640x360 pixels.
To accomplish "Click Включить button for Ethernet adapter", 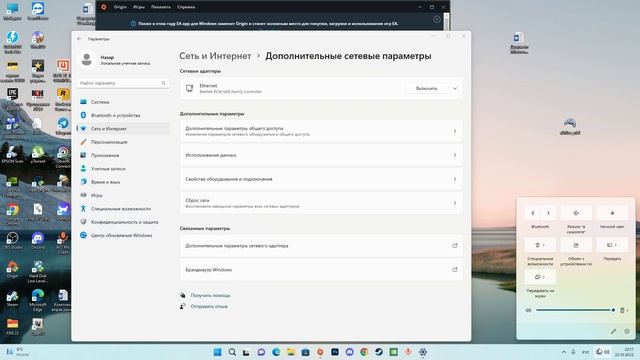I will 427,89.
